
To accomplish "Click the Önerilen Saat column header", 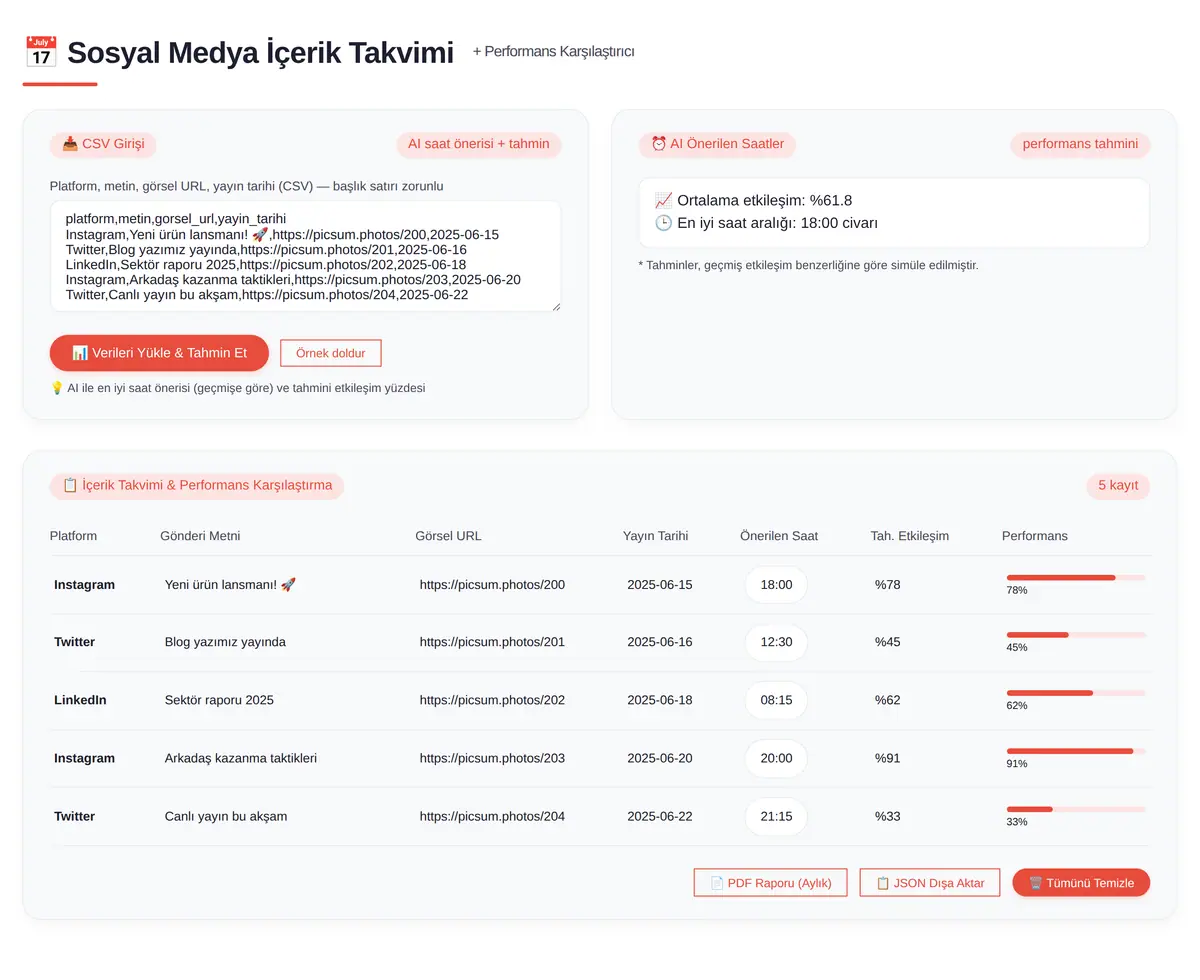I will coord(779,536).
